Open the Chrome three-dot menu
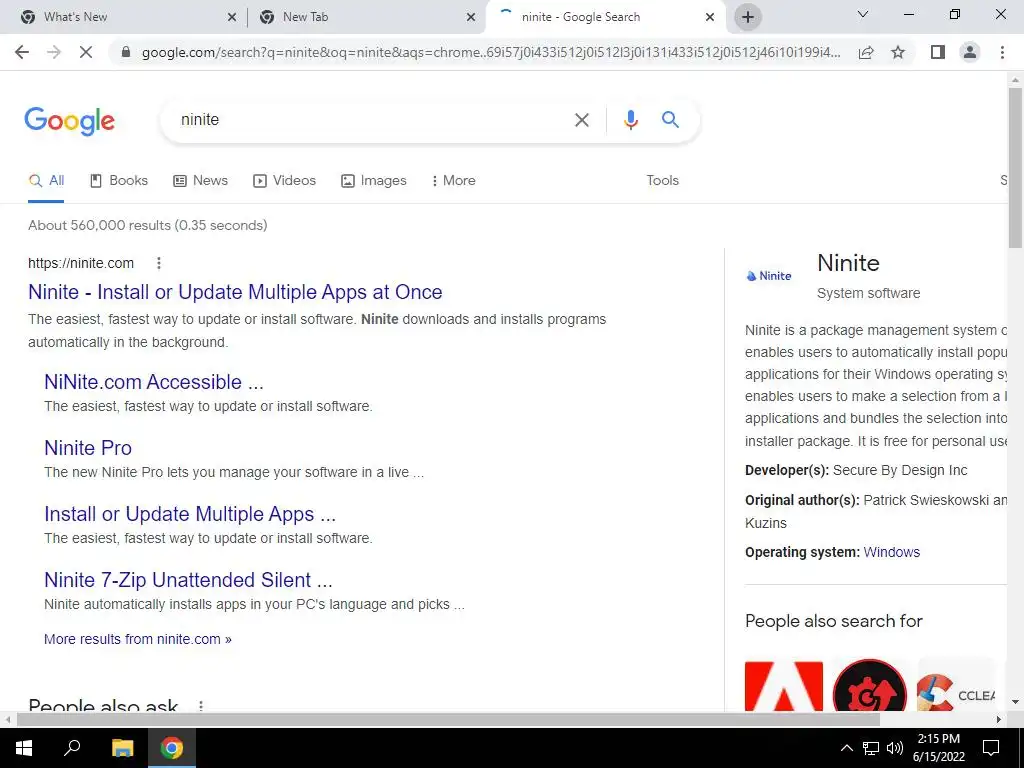This screenshot has width=1024, height=768. (1002, 52)
